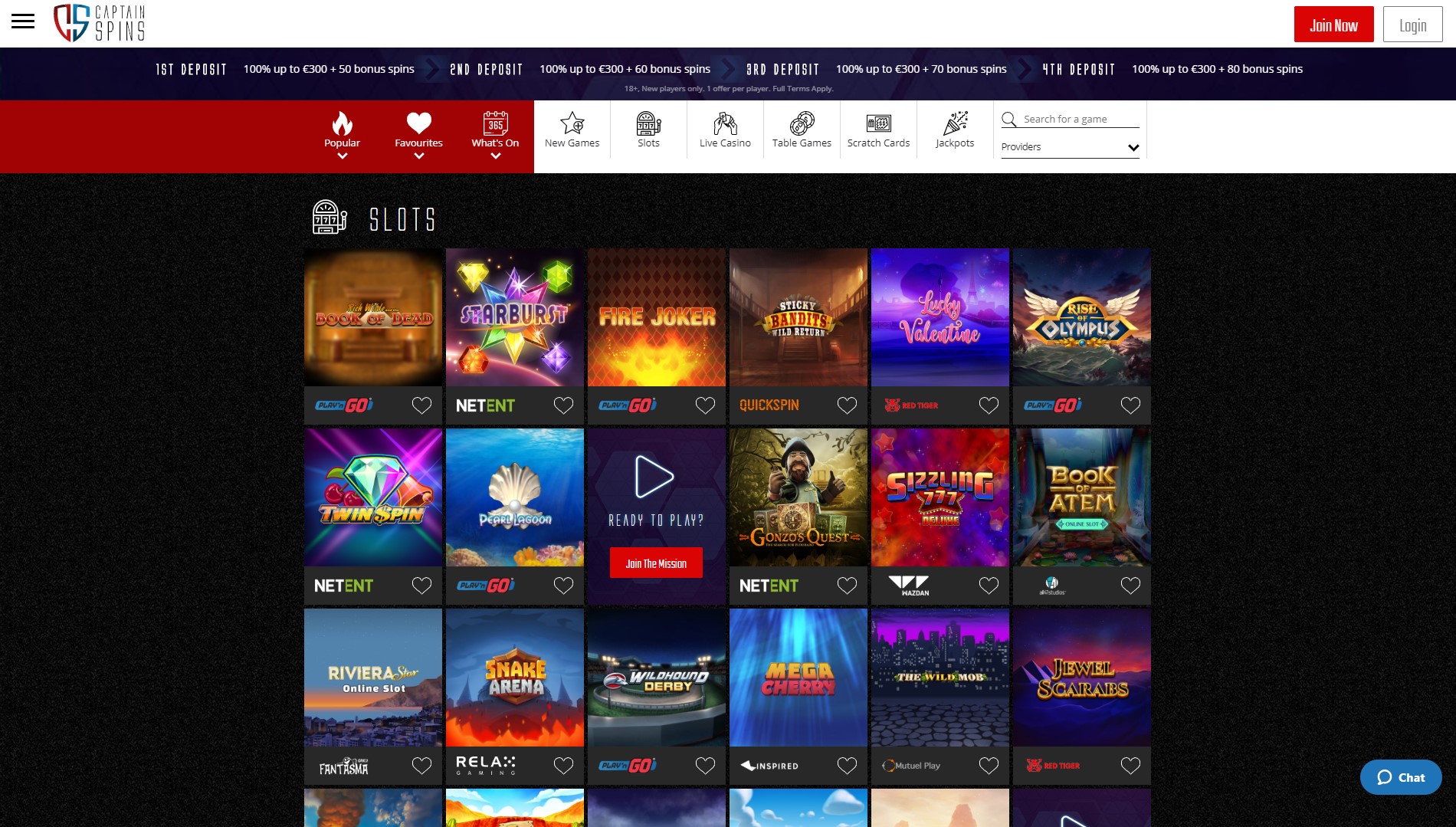Favourite Pearl Lagoon with heart
This screenshot has height=827, width=1456.
563,586
